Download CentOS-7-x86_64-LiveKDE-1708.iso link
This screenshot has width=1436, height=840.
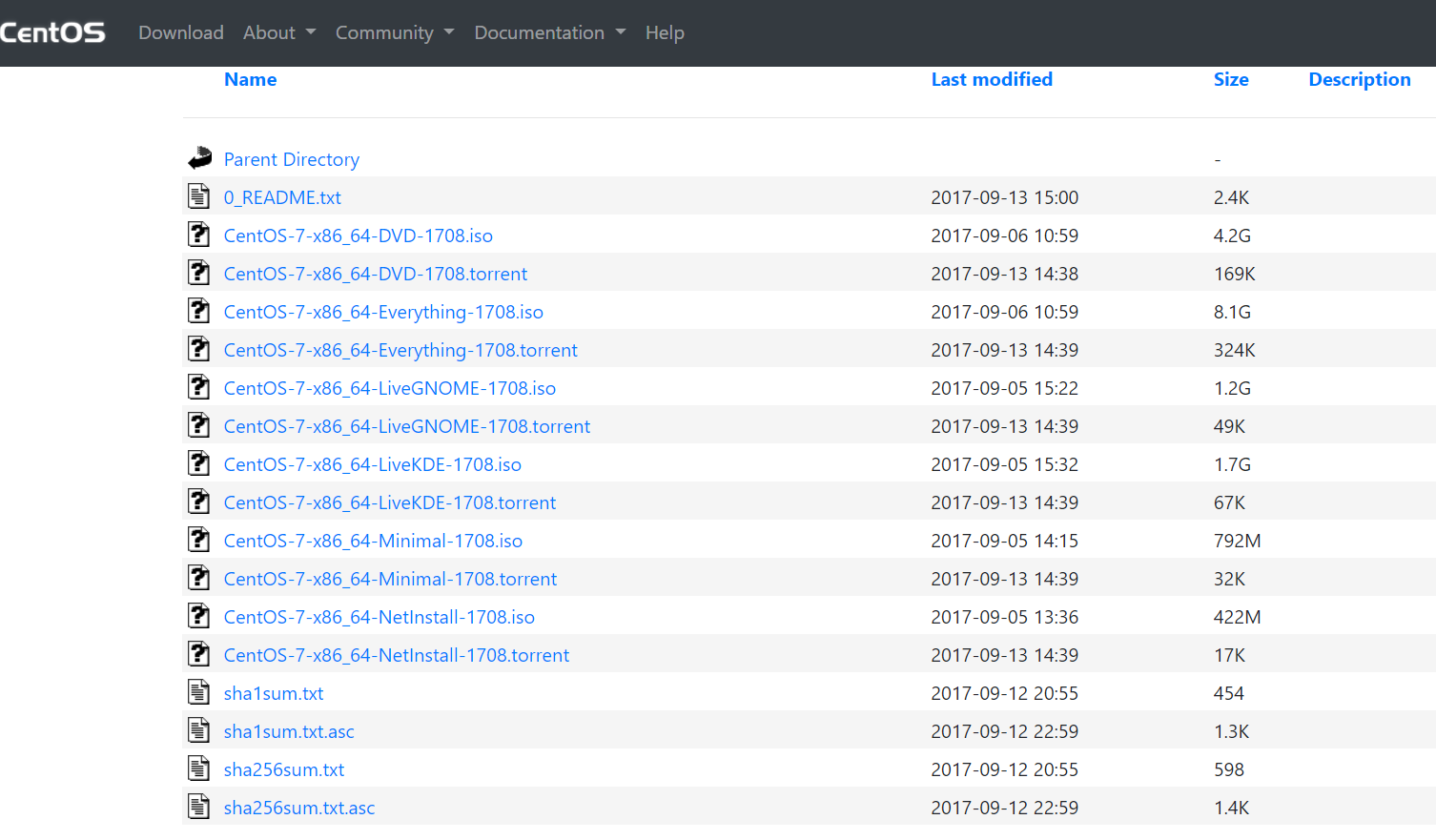tap(373, 464)
